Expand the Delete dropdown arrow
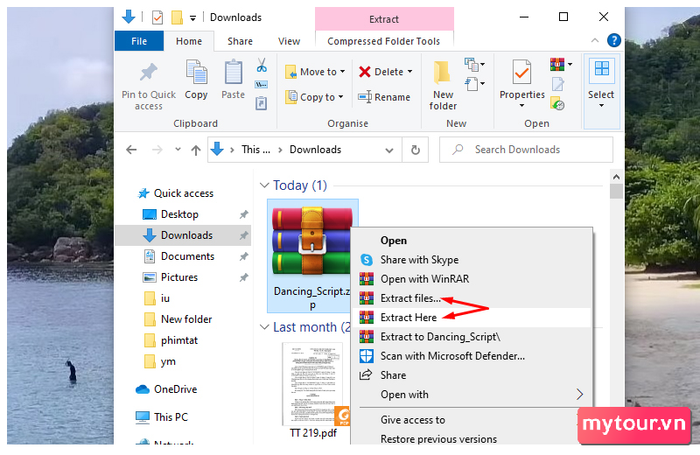700x455 pixels. pyautogui.click(x=410, y=72)
